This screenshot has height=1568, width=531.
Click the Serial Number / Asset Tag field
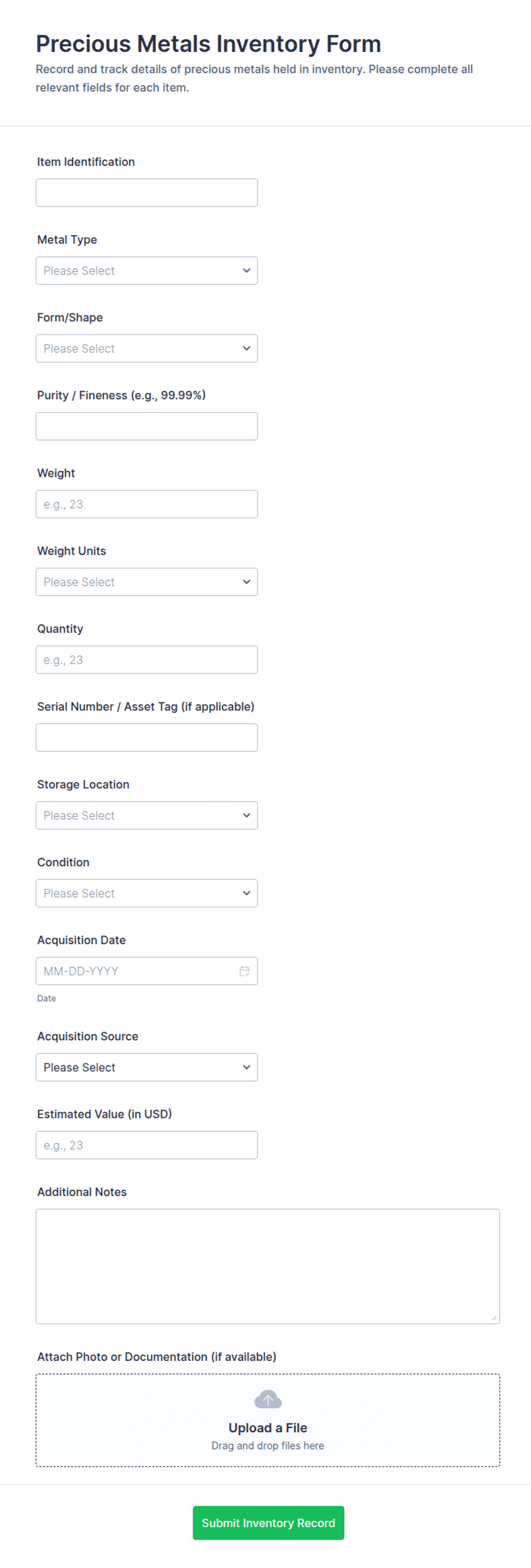[146, 738]
